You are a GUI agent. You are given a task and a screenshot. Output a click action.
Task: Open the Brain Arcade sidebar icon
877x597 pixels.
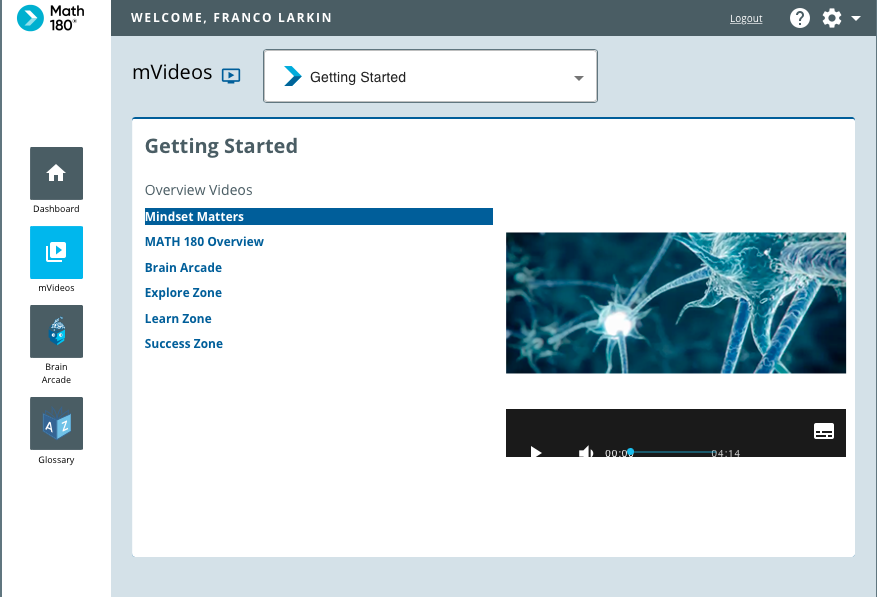pyautogui.click(x=56, y=331)
